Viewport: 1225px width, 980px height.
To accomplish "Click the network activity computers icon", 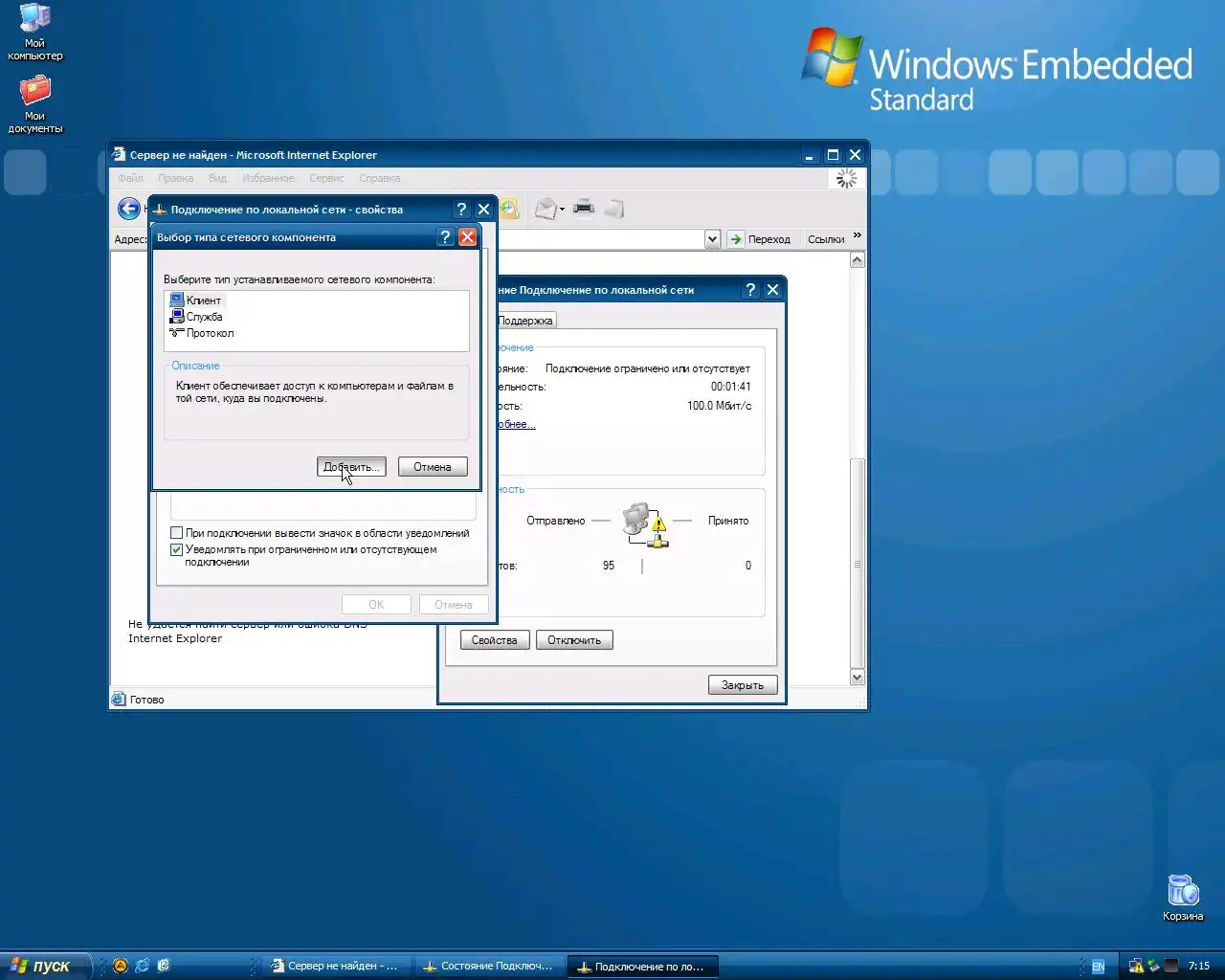I will 644,524.
